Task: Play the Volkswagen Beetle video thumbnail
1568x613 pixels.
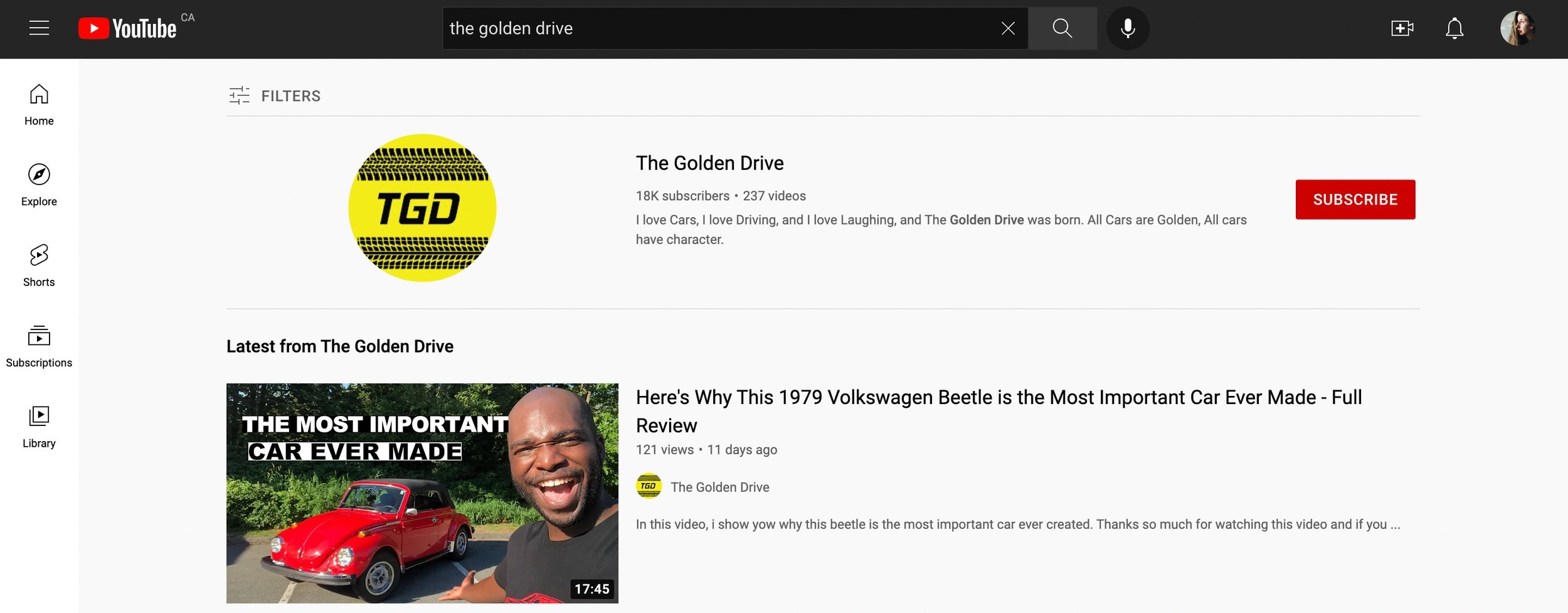Action: coord(422,493)
